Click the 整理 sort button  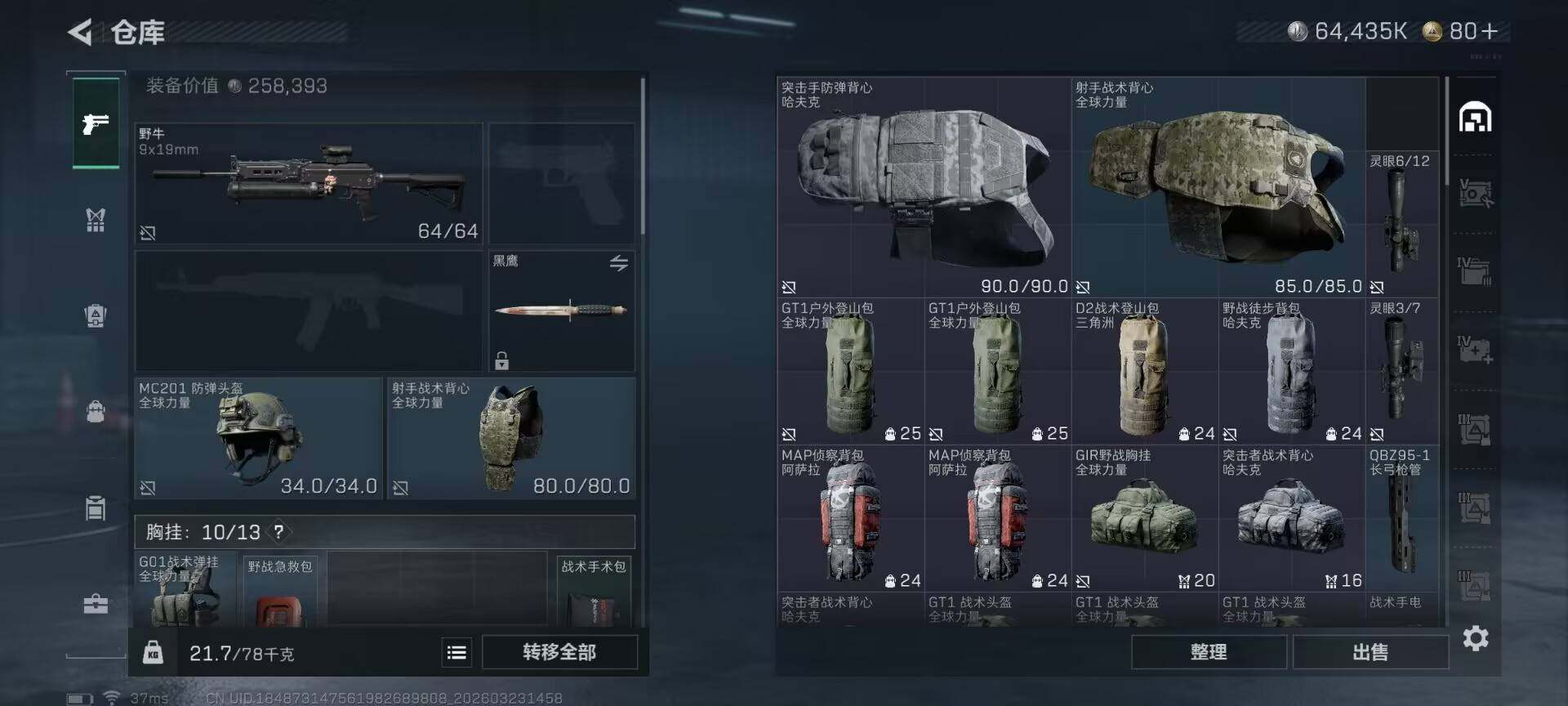1209,652
